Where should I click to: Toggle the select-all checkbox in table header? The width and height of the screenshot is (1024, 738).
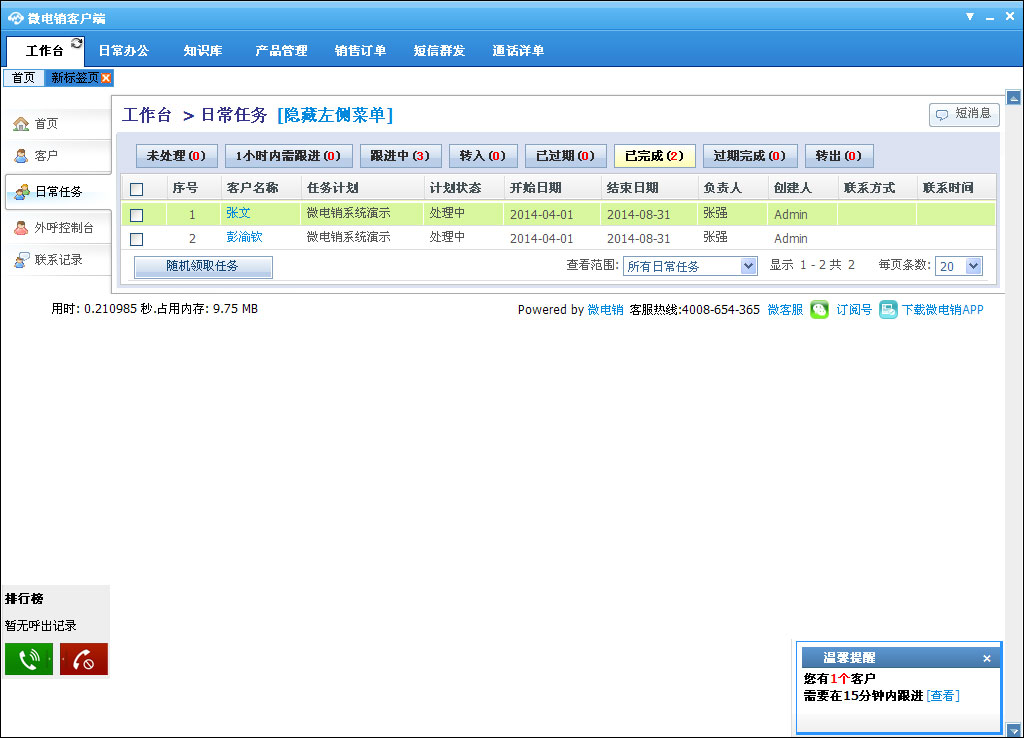[x=136, y=189]
